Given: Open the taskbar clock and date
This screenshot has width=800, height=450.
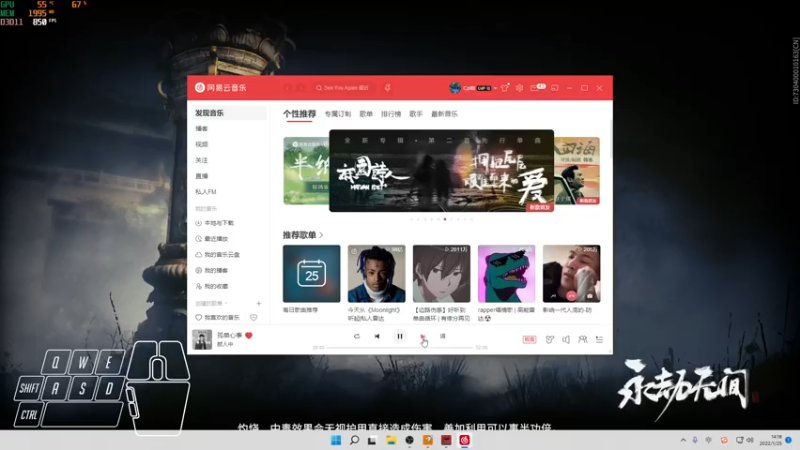Looking at the screenshot, I should coord(770,440).
